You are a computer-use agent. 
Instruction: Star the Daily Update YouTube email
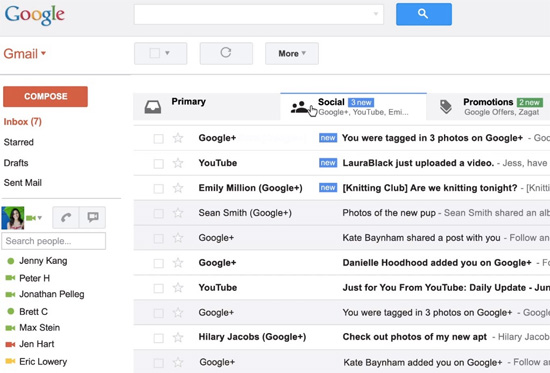click(178, 288)
